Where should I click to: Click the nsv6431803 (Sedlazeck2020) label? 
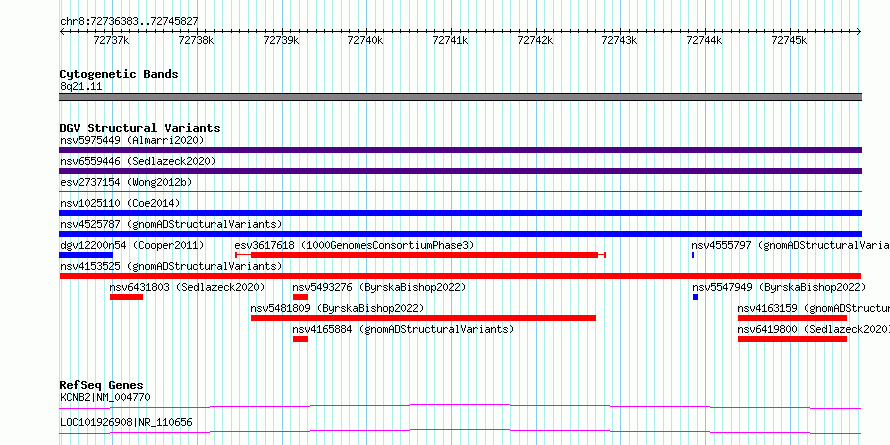pos(187,287)
